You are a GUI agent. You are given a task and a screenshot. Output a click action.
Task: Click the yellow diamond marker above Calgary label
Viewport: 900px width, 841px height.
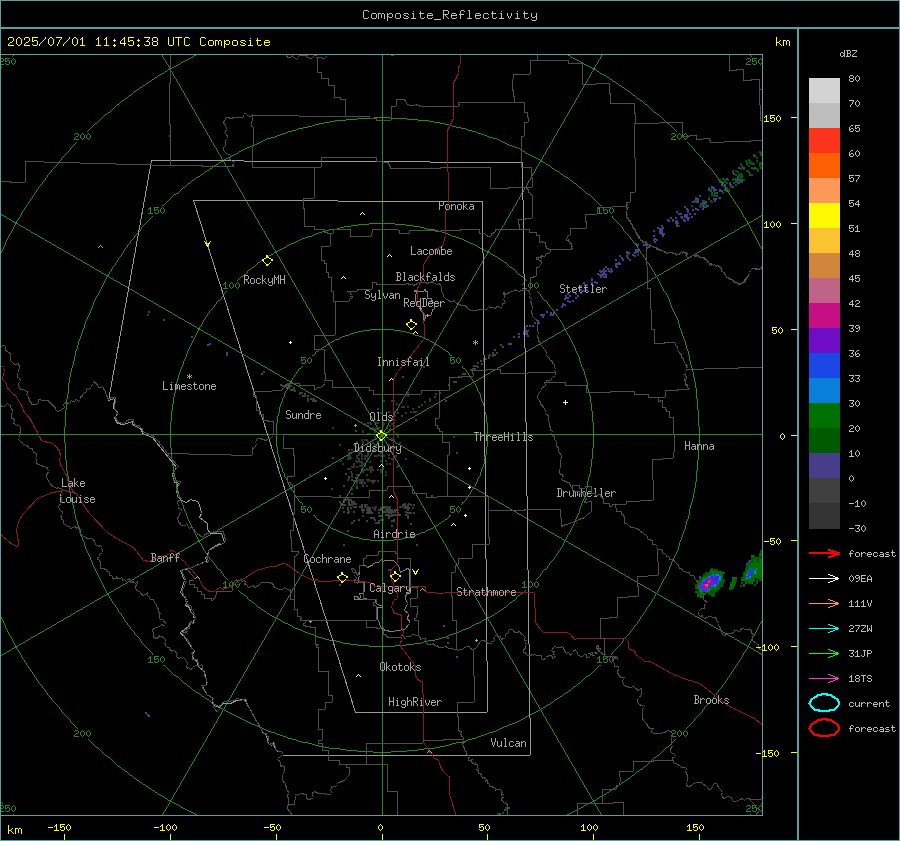(395, 576)
